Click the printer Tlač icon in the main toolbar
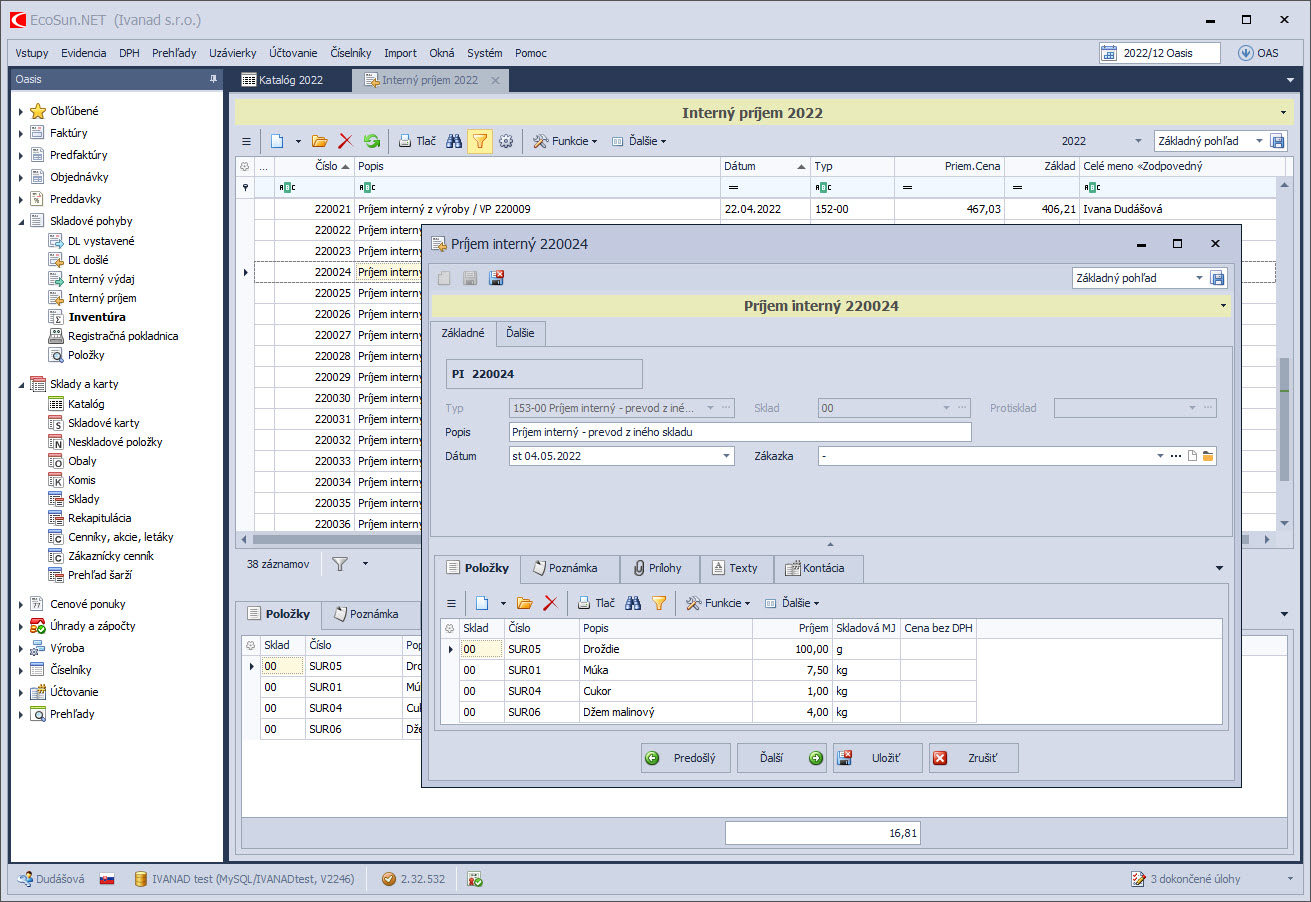 click(416, 142)
